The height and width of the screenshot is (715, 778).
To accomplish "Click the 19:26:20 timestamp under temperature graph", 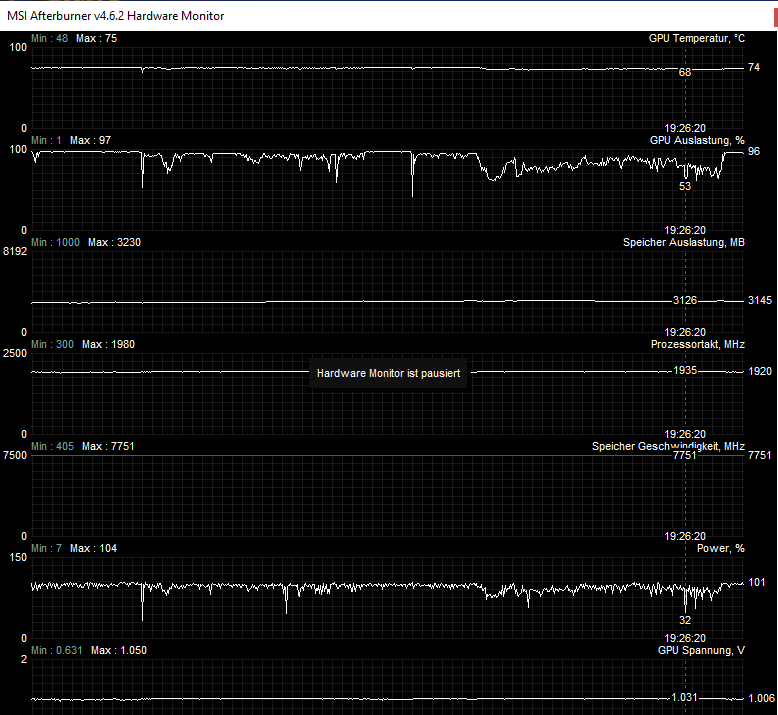I will pos(685,129).
